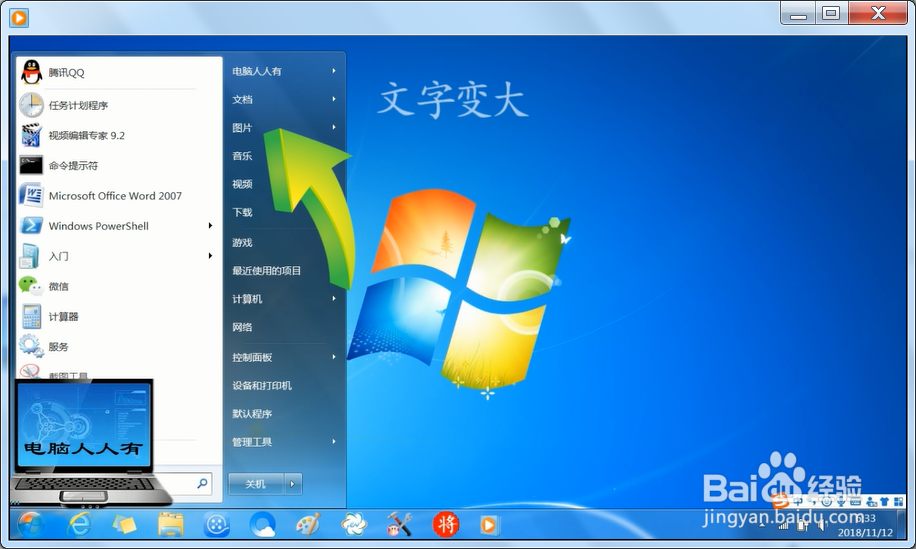Launch WeChat green bubble icon
This screenshot has height=549, width=916.
[x=30, y=286]
